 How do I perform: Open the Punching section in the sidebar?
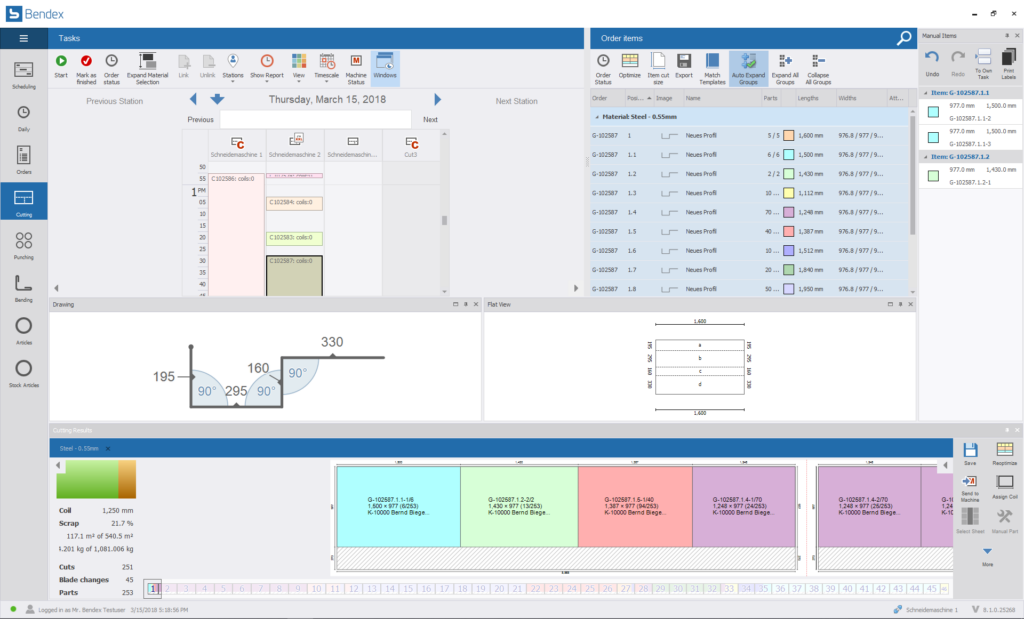pyautogui.click(x=22, y=243)
